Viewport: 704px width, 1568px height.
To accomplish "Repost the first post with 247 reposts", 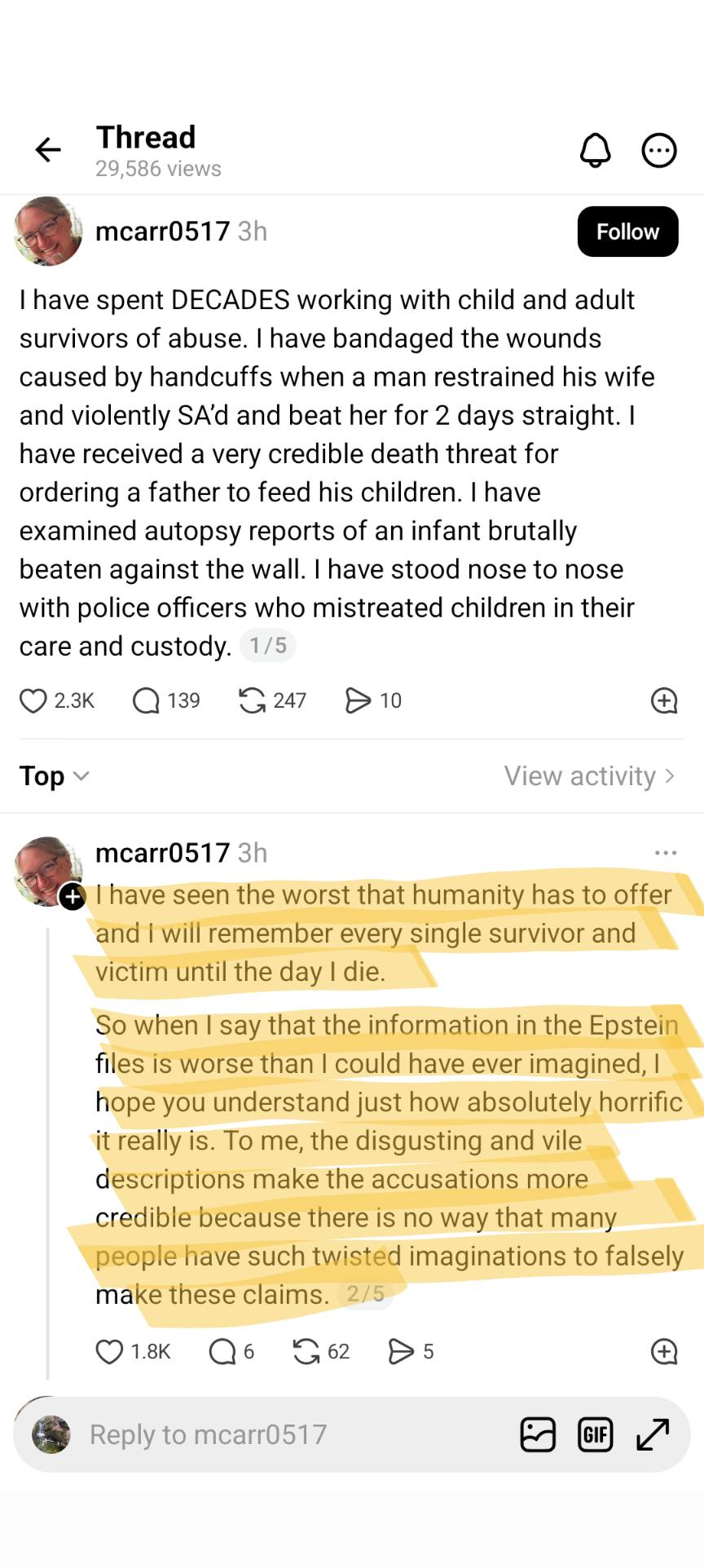I will coord(252,700).
